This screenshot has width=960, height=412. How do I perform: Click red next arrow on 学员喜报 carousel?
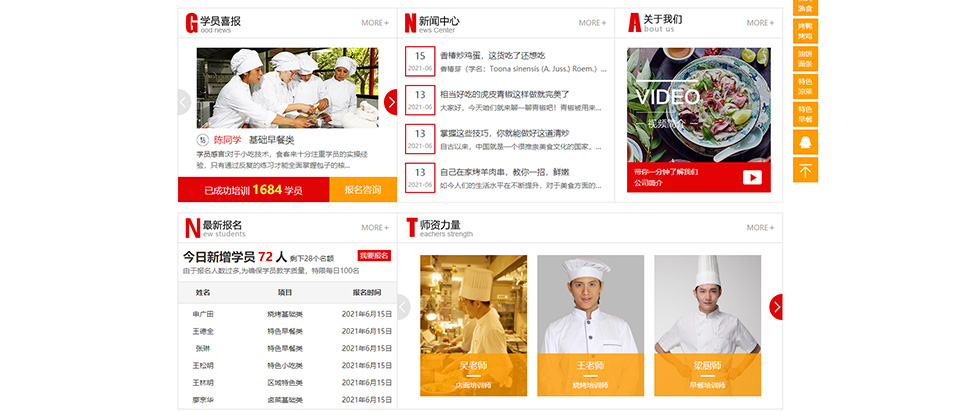(x=390, y=102)
